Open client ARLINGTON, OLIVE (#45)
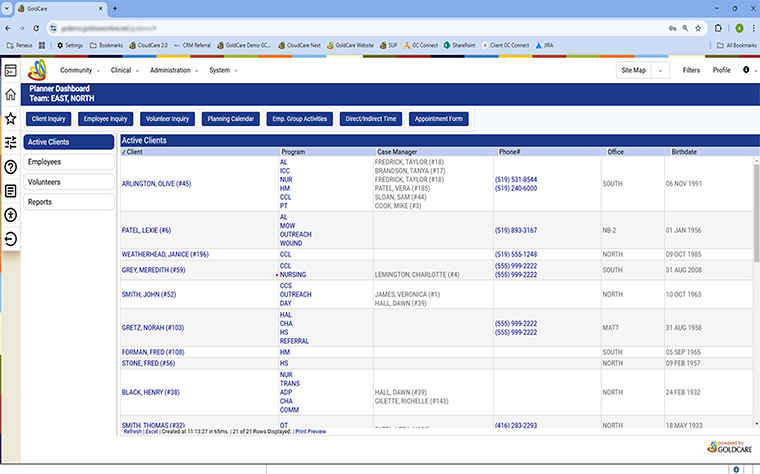 156,184
